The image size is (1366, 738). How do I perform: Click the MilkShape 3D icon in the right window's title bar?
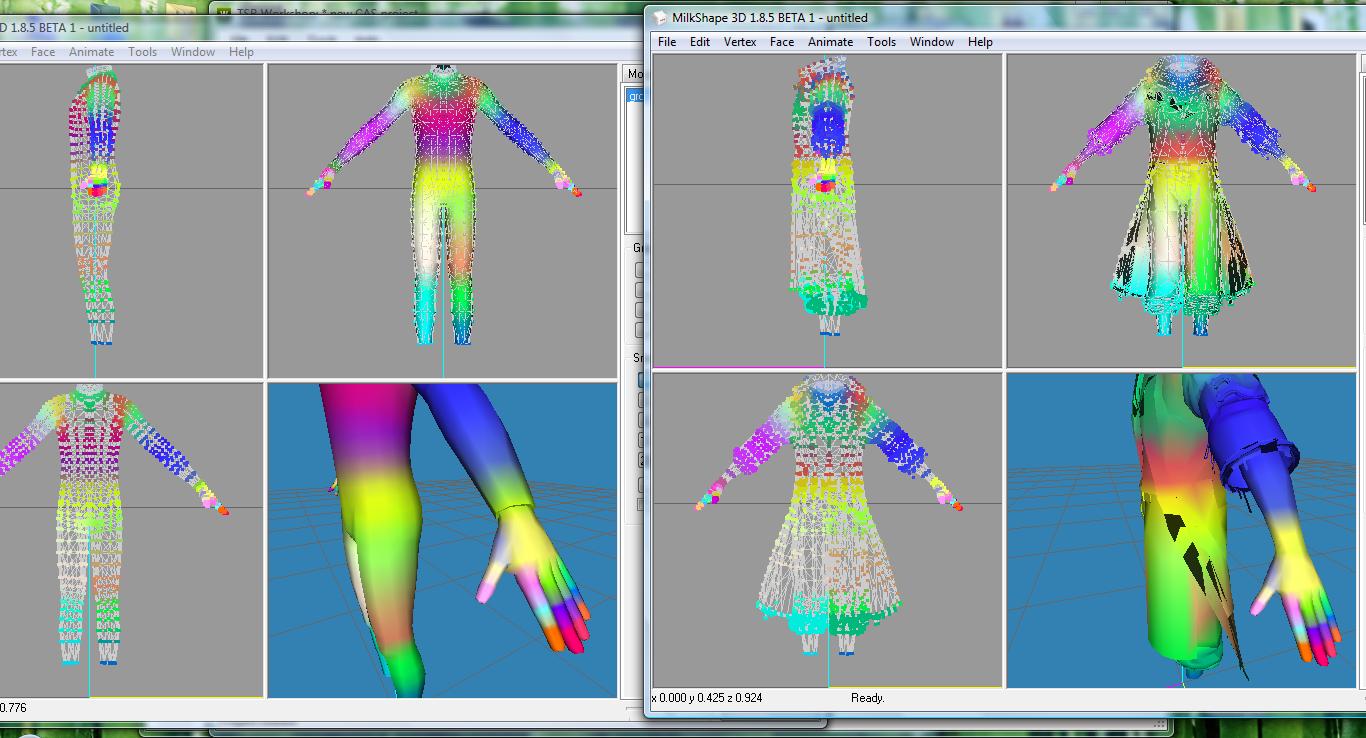point(660,18)
